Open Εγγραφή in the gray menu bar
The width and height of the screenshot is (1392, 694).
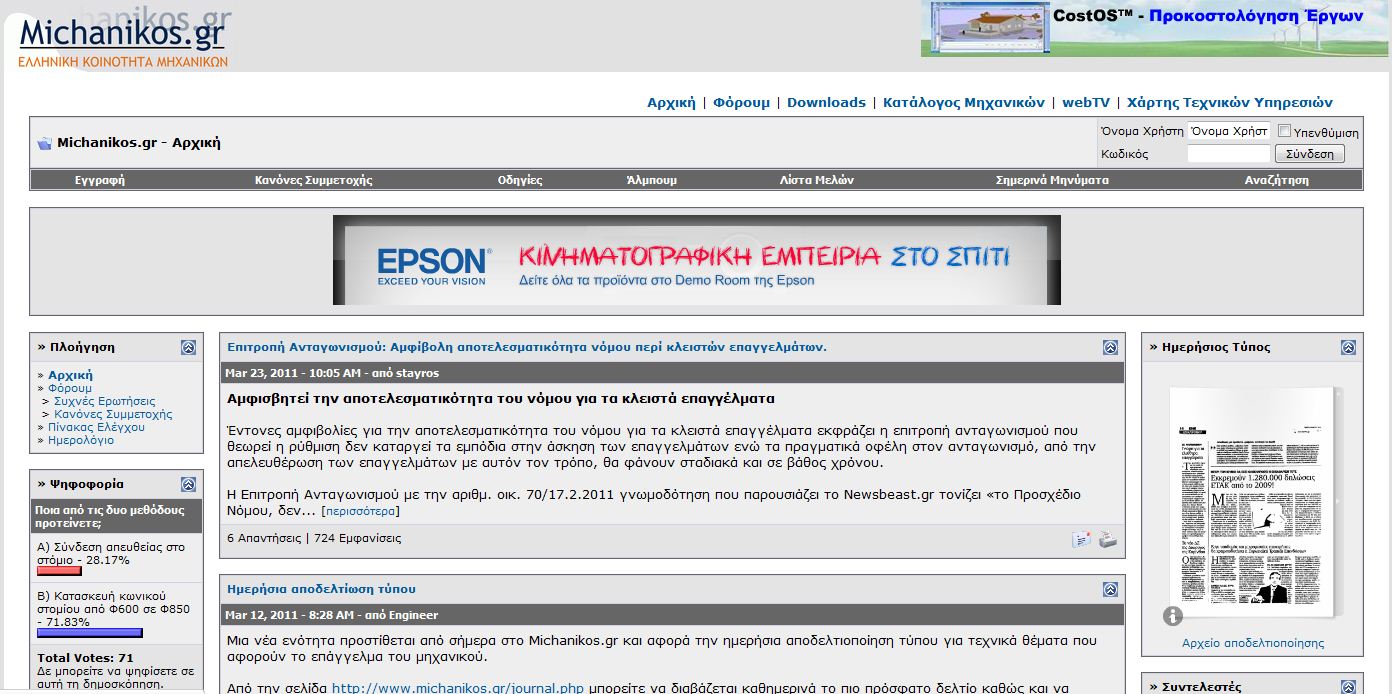coord(100,180)
